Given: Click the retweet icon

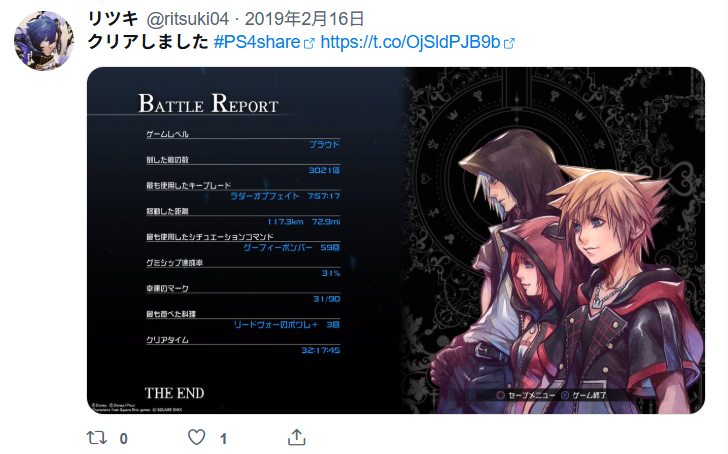Looking at the screenshot, I should click(x=97, y=438).
